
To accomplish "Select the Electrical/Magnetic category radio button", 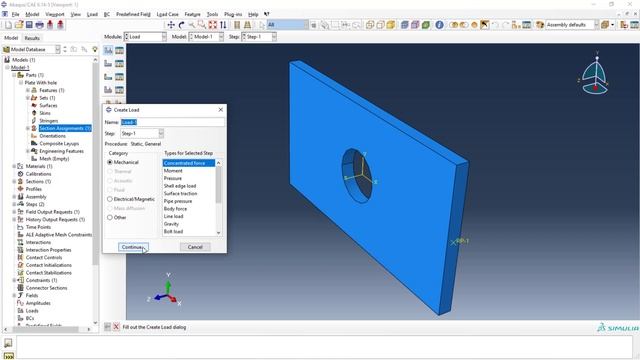I will click(110, 199).
